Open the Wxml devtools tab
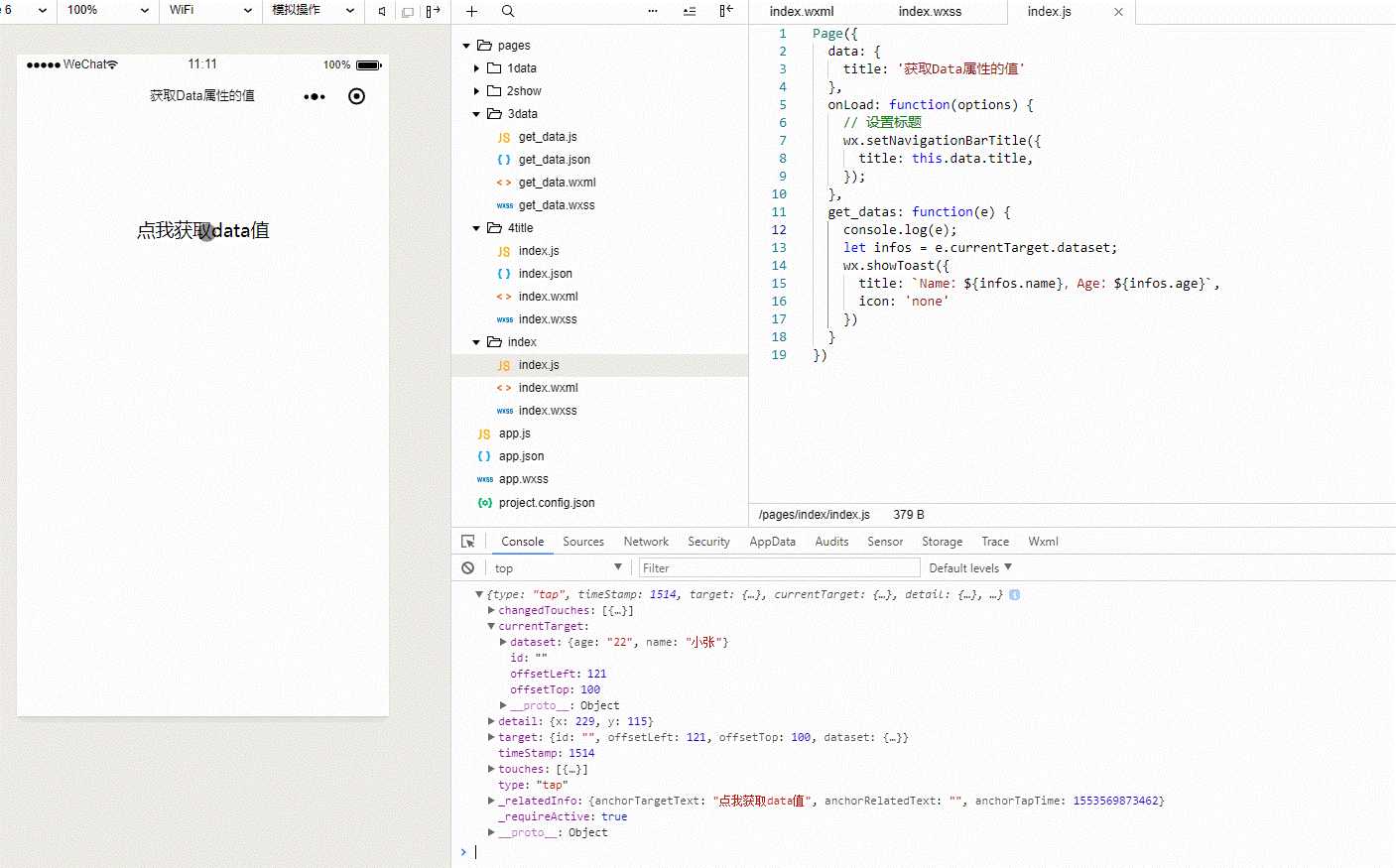This screenshot has height=868, width=1396. pyautogui.click(x=1043, y=542)
